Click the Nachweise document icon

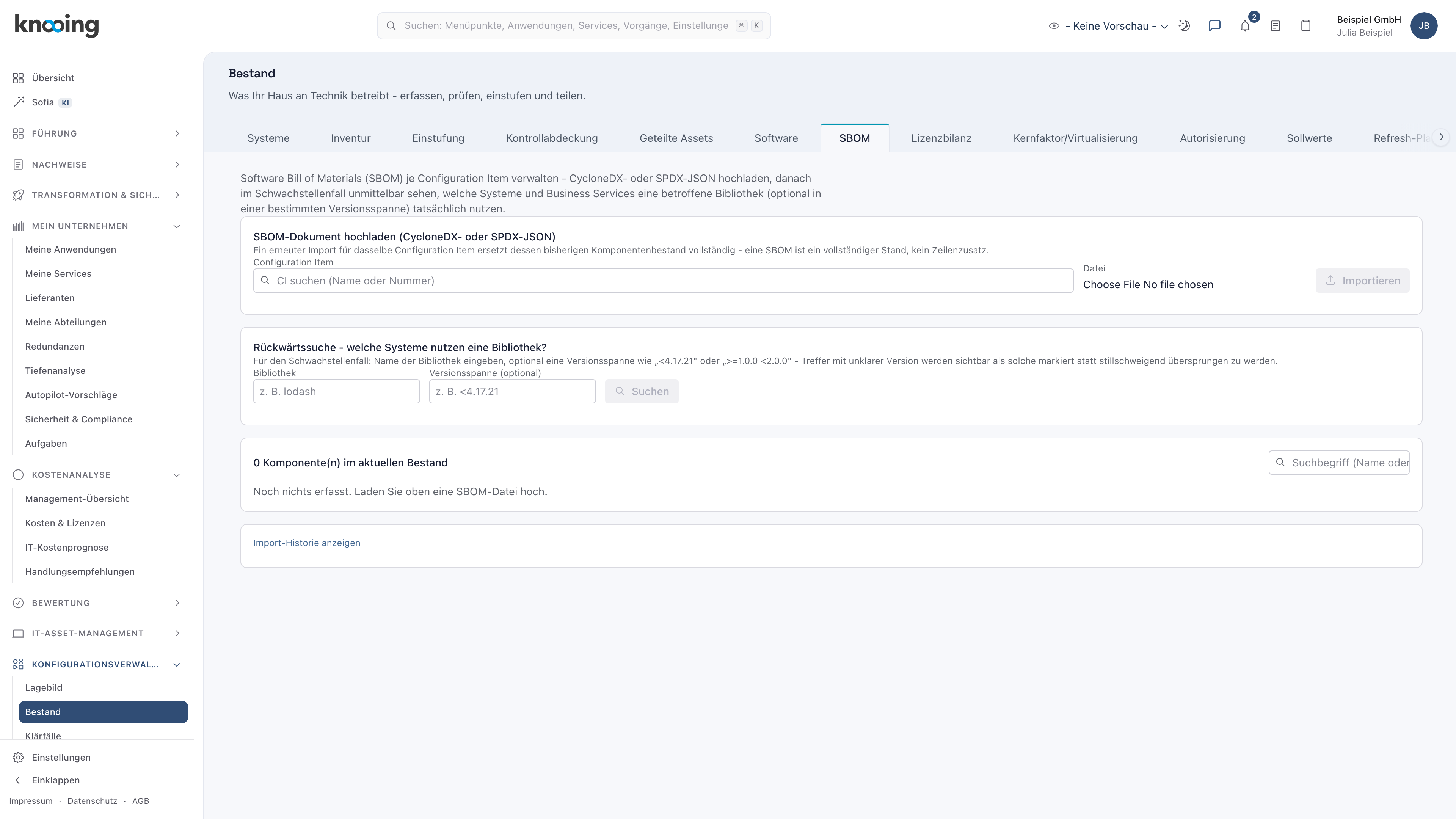click(x=18, y=165)
